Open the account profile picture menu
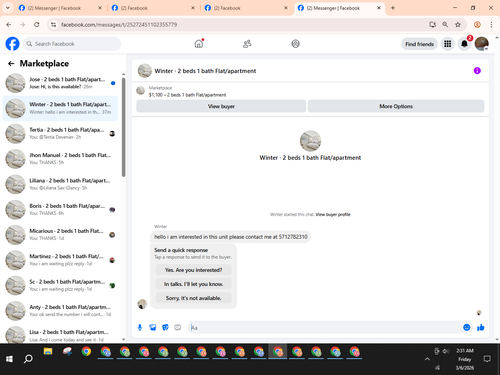The height and width of the screenshot is (375, 500). (x=482, y=44)
